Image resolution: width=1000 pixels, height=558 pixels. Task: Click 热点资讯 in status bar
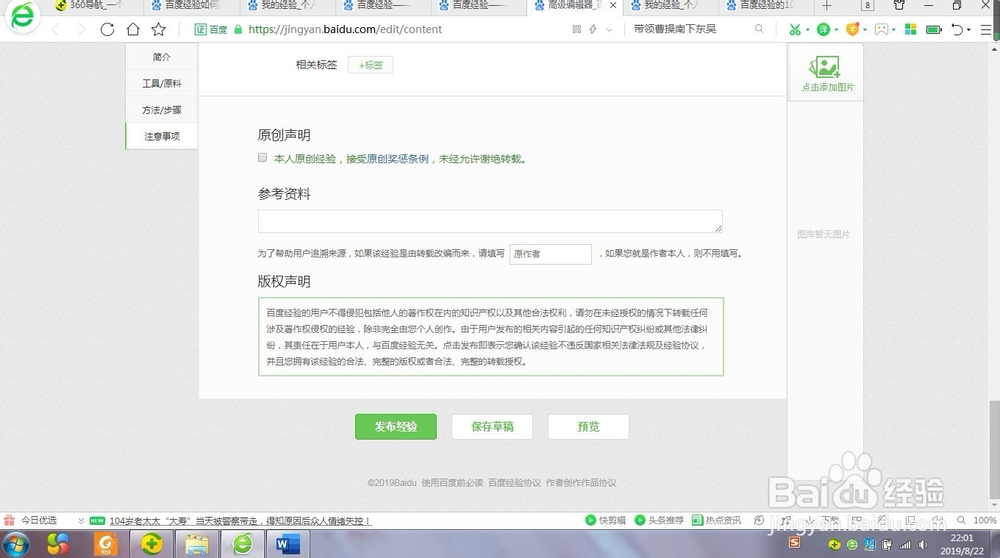coord(716,520)
